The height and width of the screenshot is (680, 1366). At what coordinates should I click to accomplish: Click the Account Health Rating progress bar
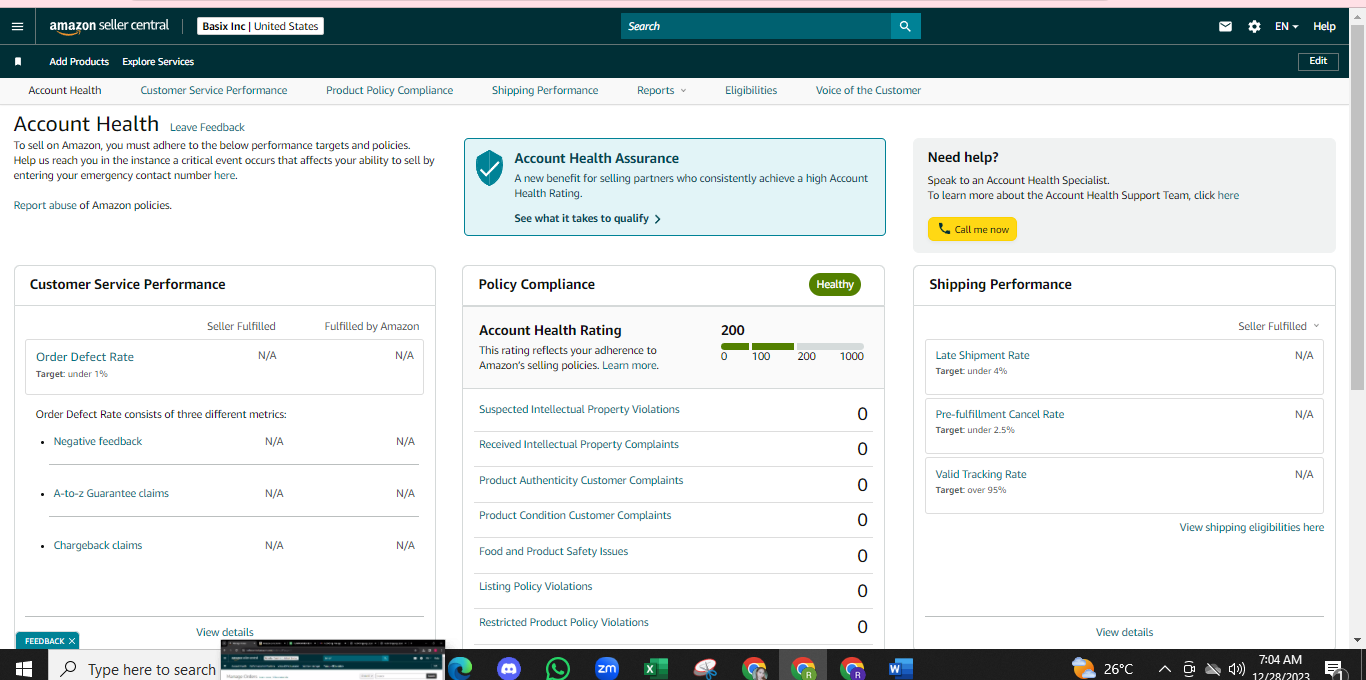[792, 346]
